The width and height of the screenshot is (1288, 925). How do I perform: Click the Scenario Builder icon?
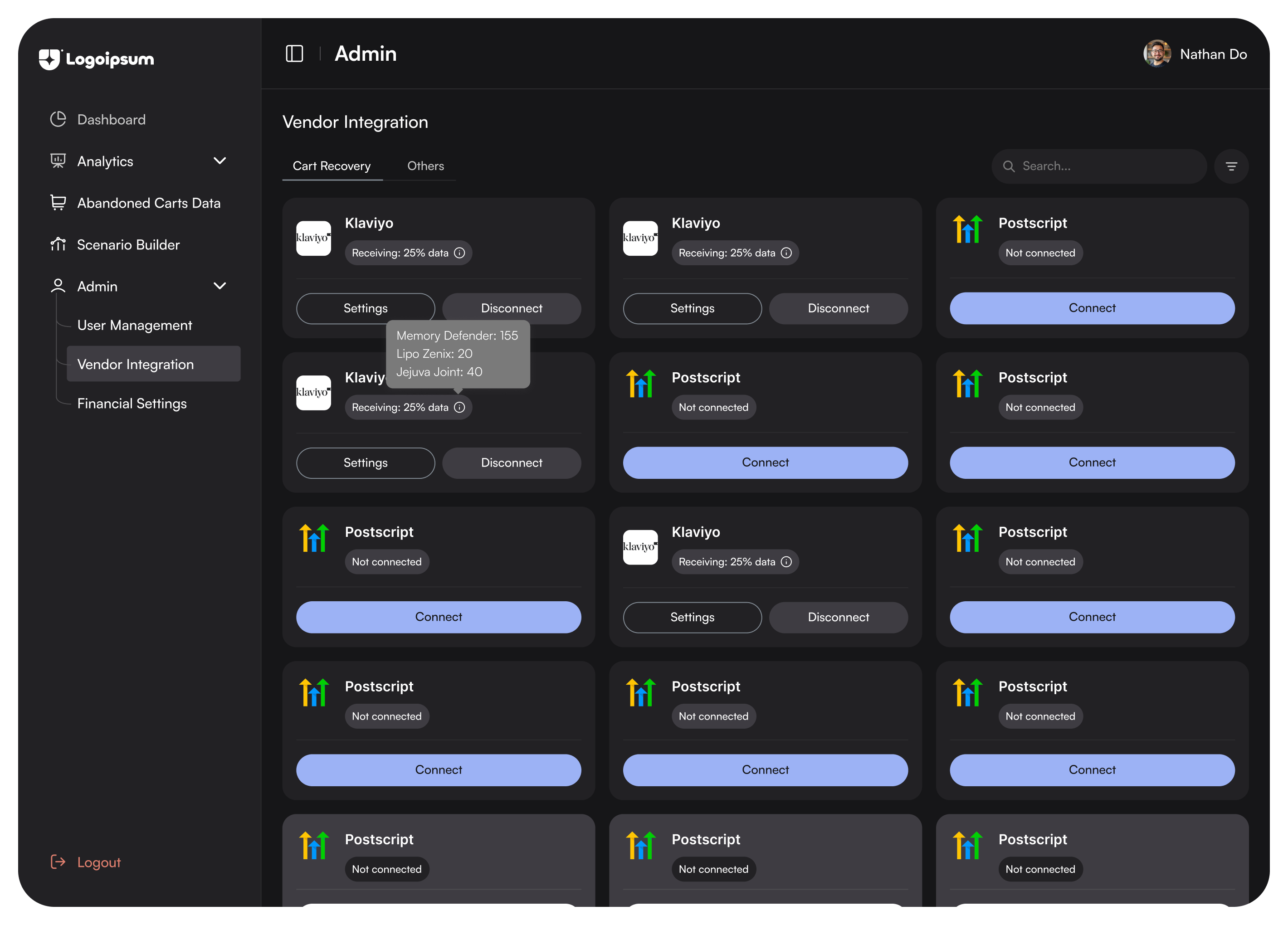pos(58,244)
